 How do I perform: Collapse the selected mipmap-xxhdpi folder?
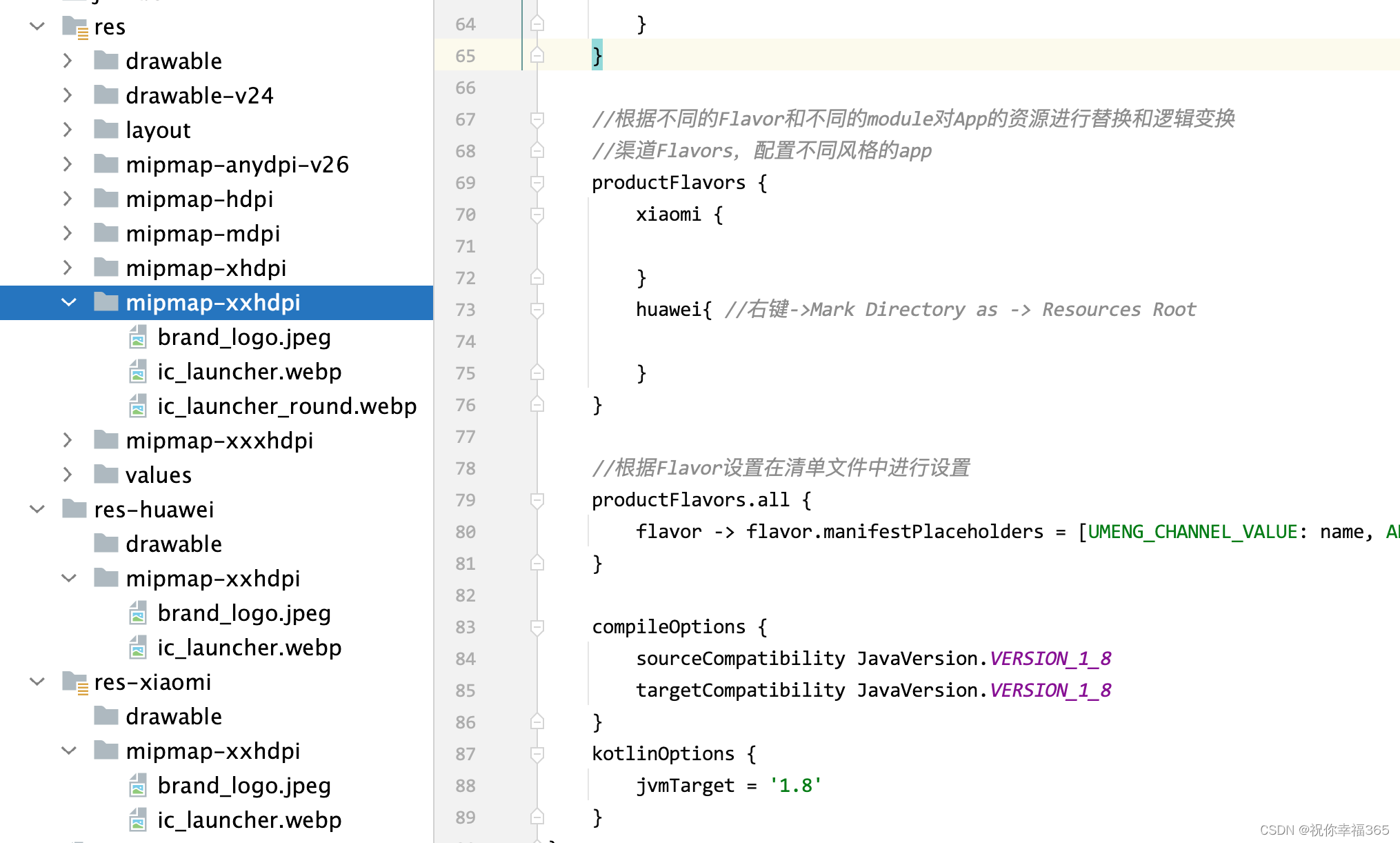68,302
